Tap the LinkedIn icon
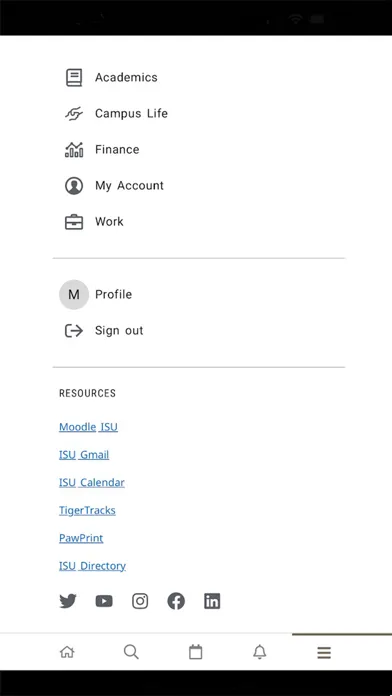 (212, 601)
